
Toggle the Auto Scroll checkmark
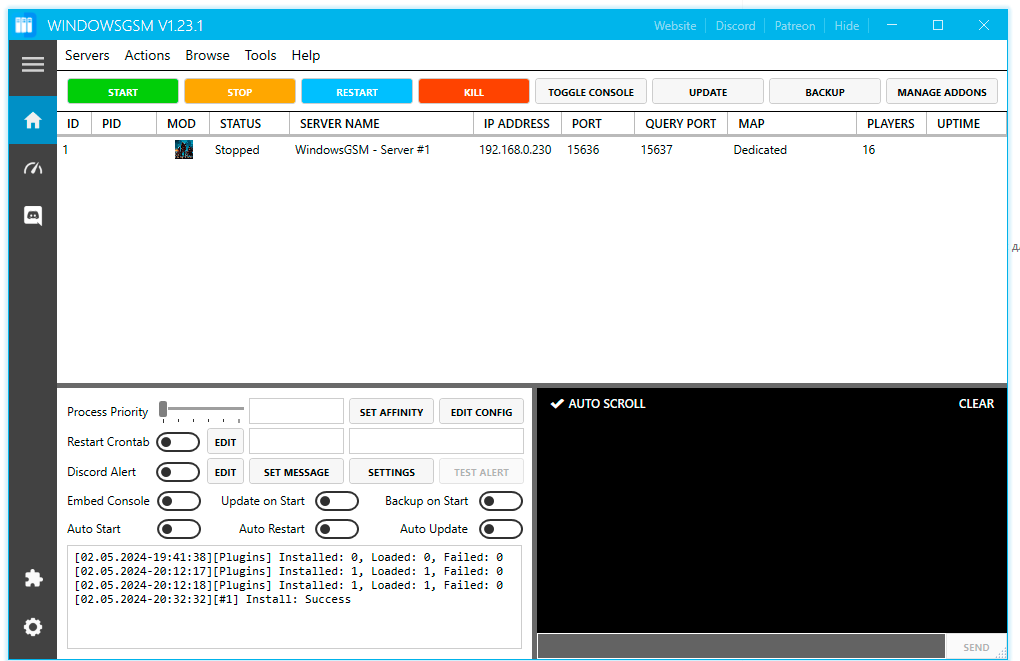[557, 403]
